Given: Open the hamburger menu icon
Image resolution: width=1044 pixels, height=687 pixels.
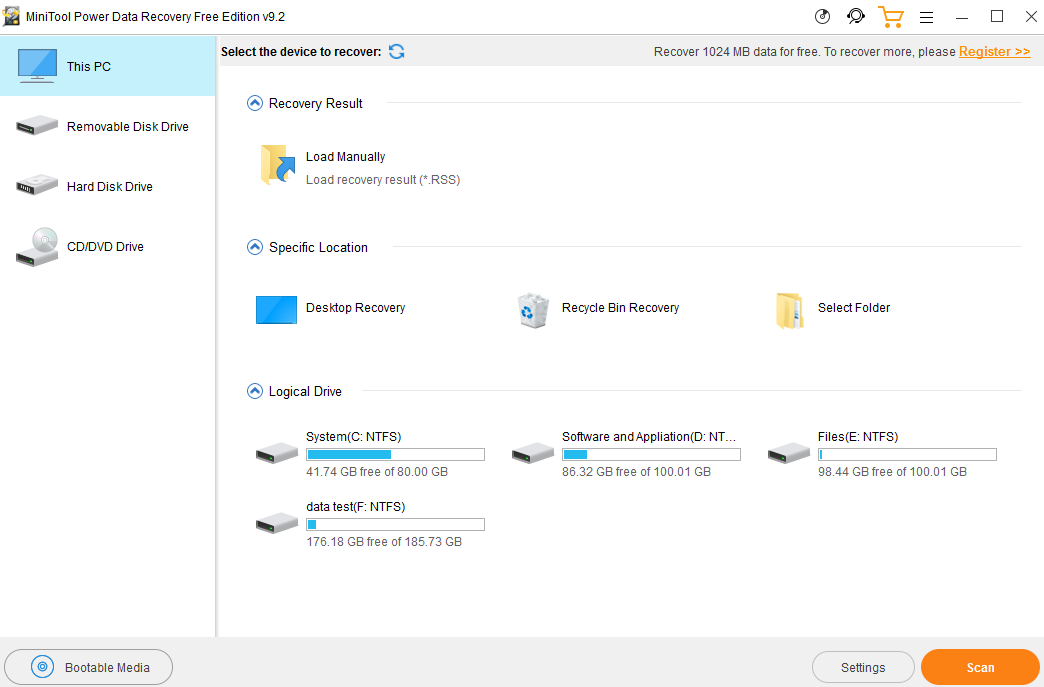Looking at the screenshot, I should click(x=926, y=17).
